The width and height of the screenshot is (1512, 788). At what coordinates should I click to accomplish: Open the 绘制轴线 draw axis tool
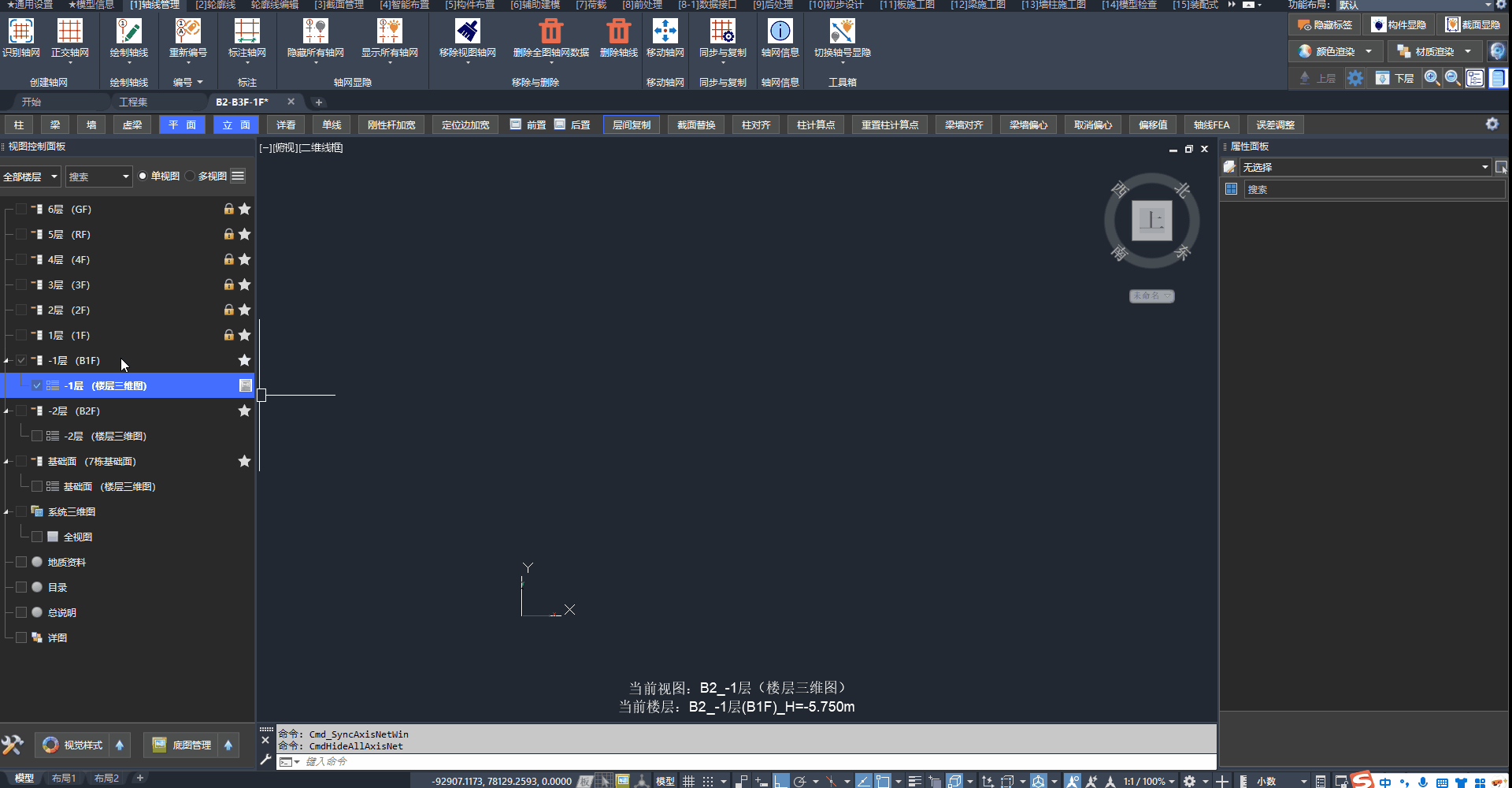(128, 32)
